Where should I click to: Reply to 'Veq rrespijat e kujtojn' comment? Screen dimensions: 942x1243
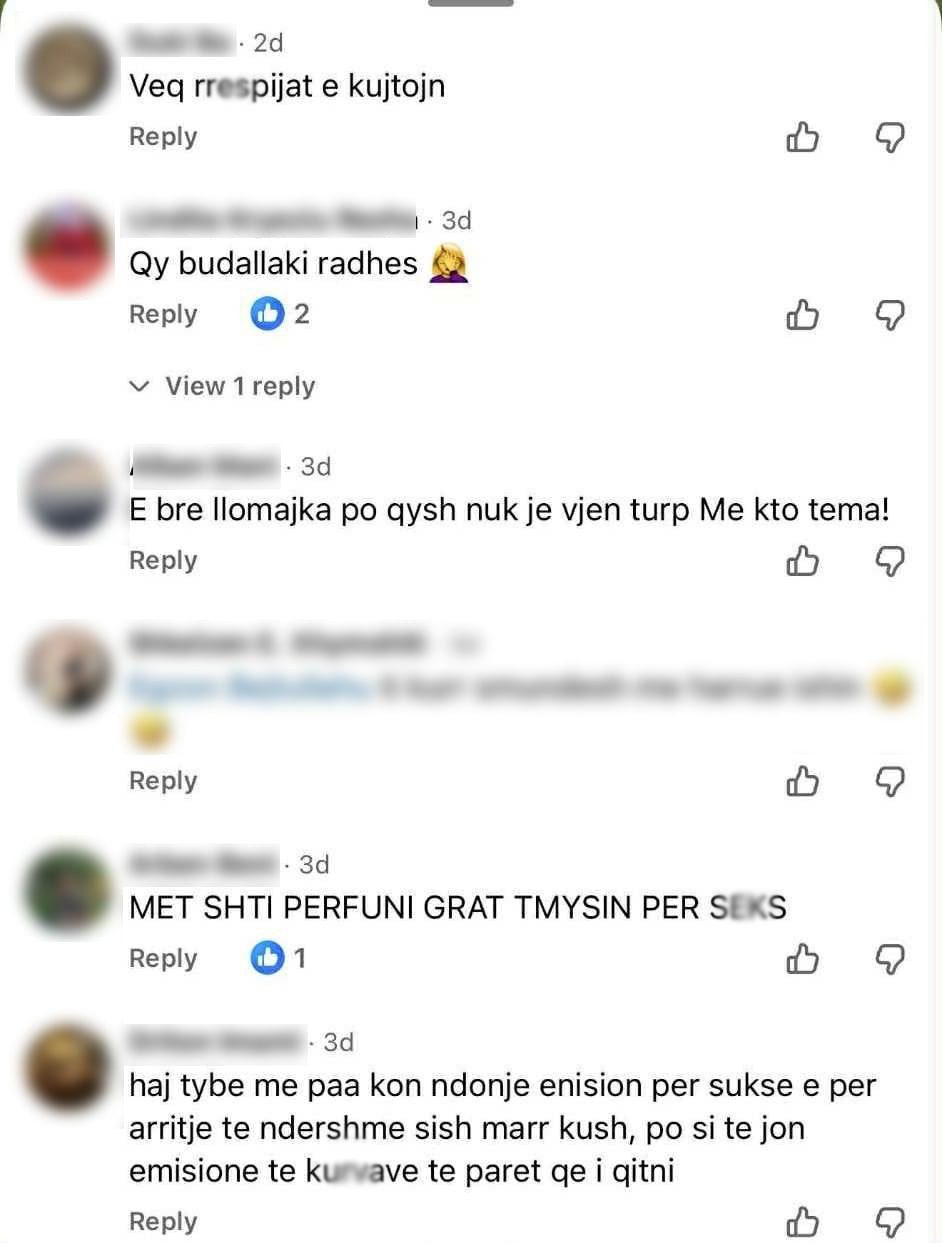(163, 137)
